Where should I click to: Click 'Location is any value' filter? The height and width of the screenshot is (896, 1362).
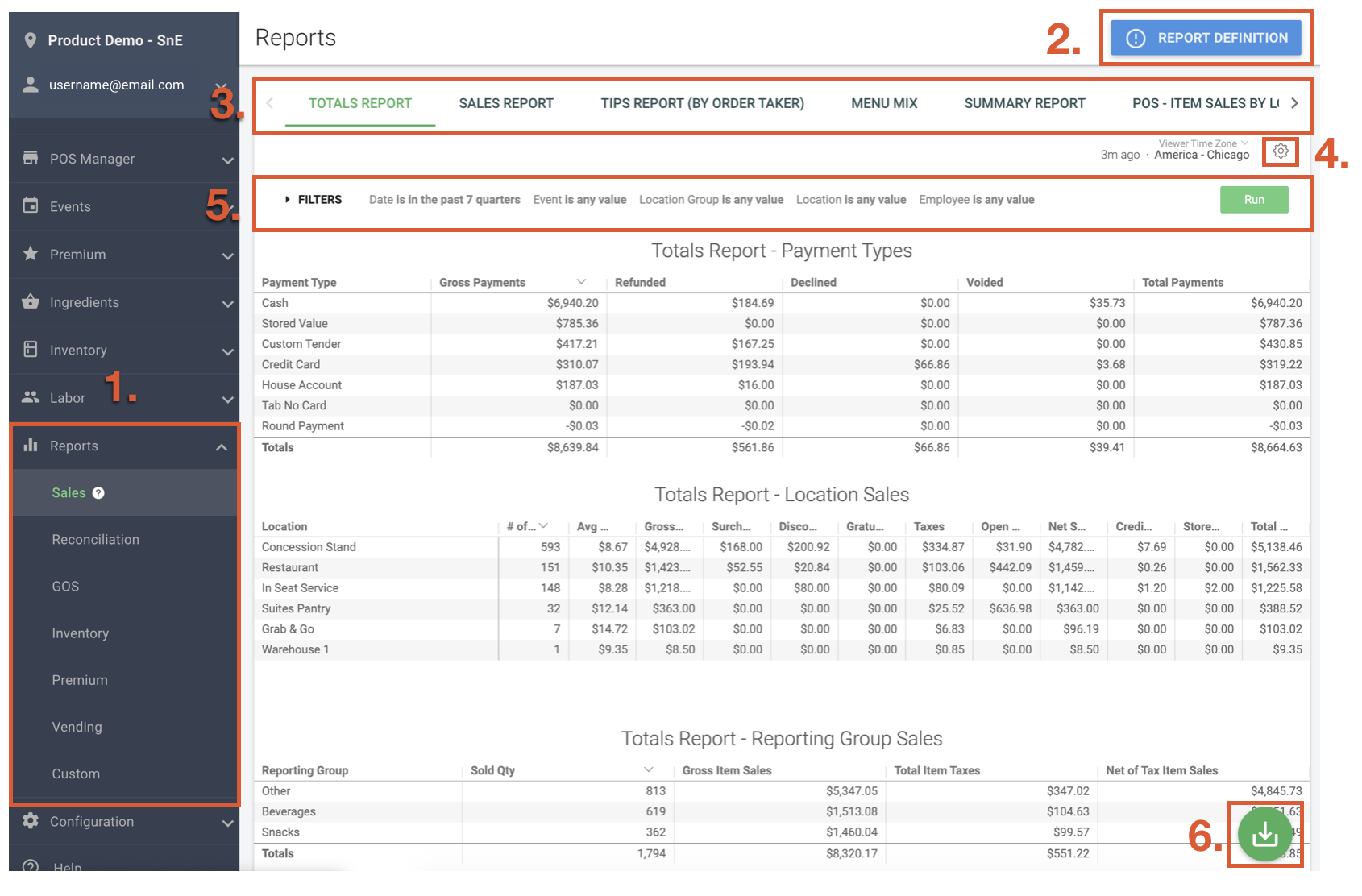[851, 200]
